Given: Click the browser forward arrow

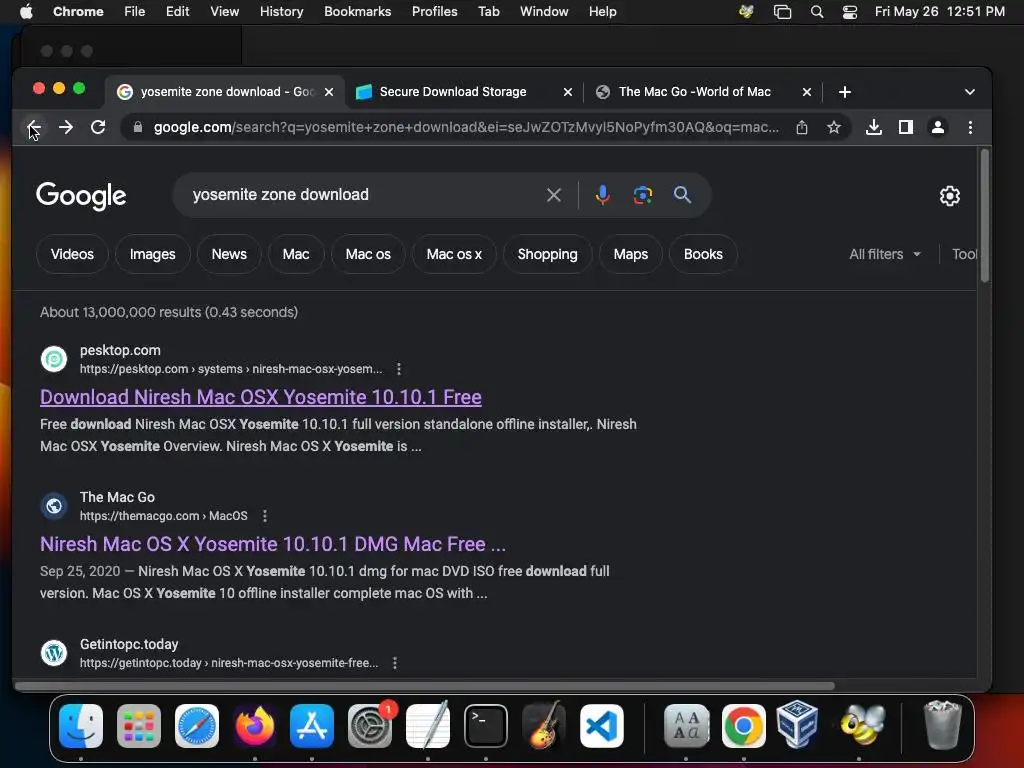Looking at the screenshot, I should click(x=66, y=127).
